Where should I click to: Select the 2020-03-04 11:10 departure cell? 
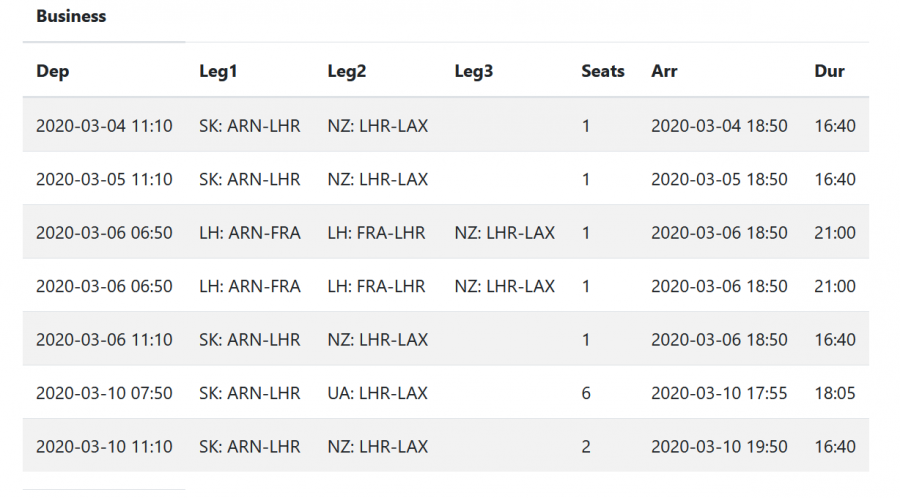[x=104, y=126]
